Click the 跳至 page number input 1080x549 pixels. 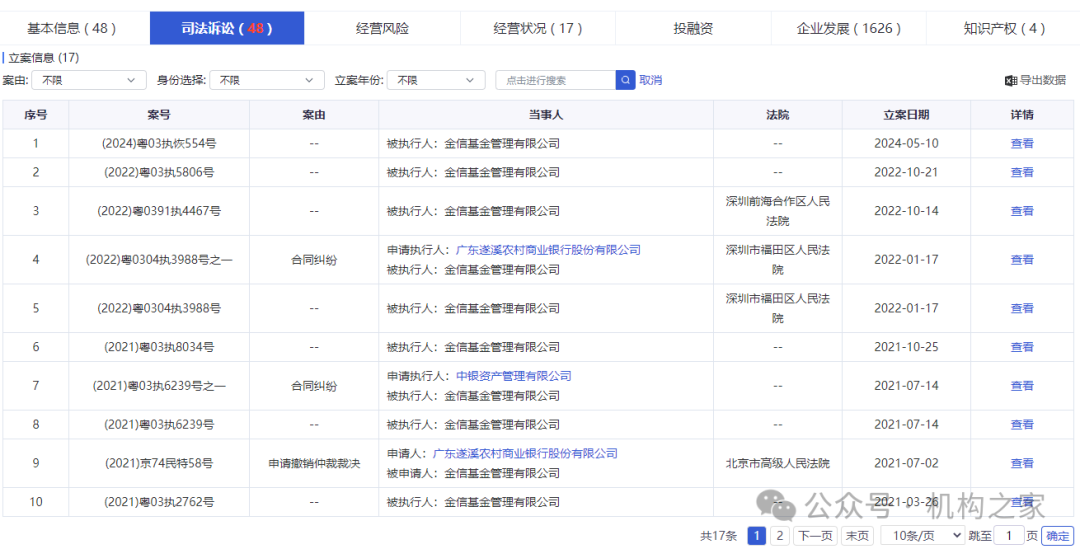[1010, 535]
